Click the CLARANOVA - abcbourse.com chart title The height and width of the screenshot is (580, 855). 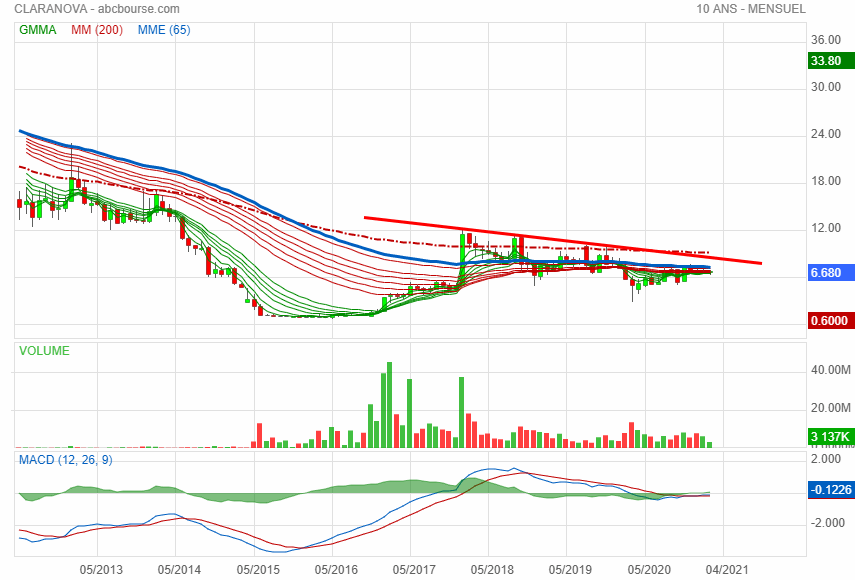click(x=97, y=9)
